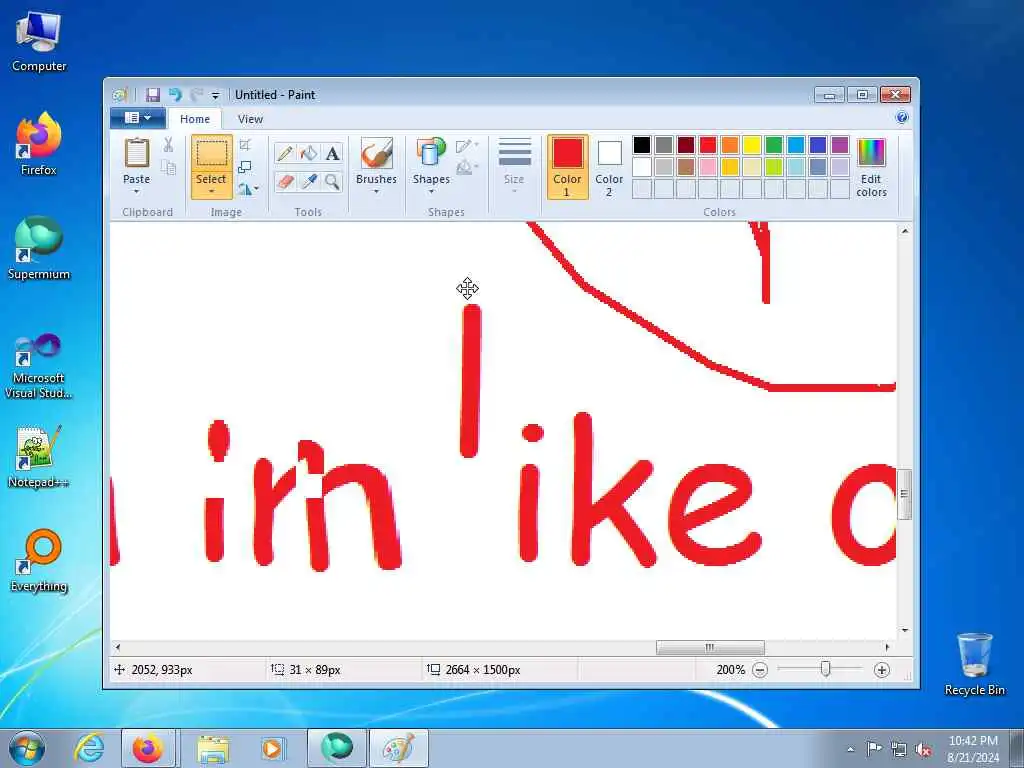Click the Copy icon
Viewport: 1024px width, 768px height.
[x=168, y=167]
